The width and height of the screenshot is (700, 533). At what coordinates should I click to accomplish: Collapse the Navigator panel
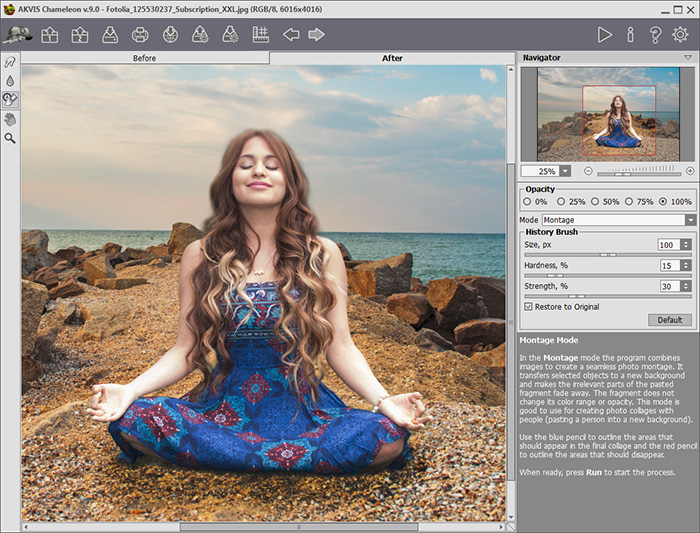(x=687, y=58)
